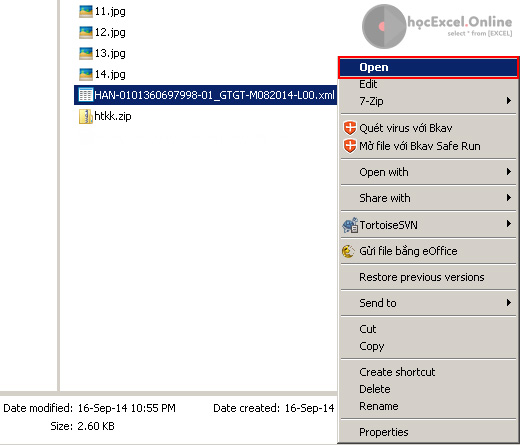Screen dimensions: 520x445
Task: Select the 13.jpg picture icon
Action: (86, 53)
